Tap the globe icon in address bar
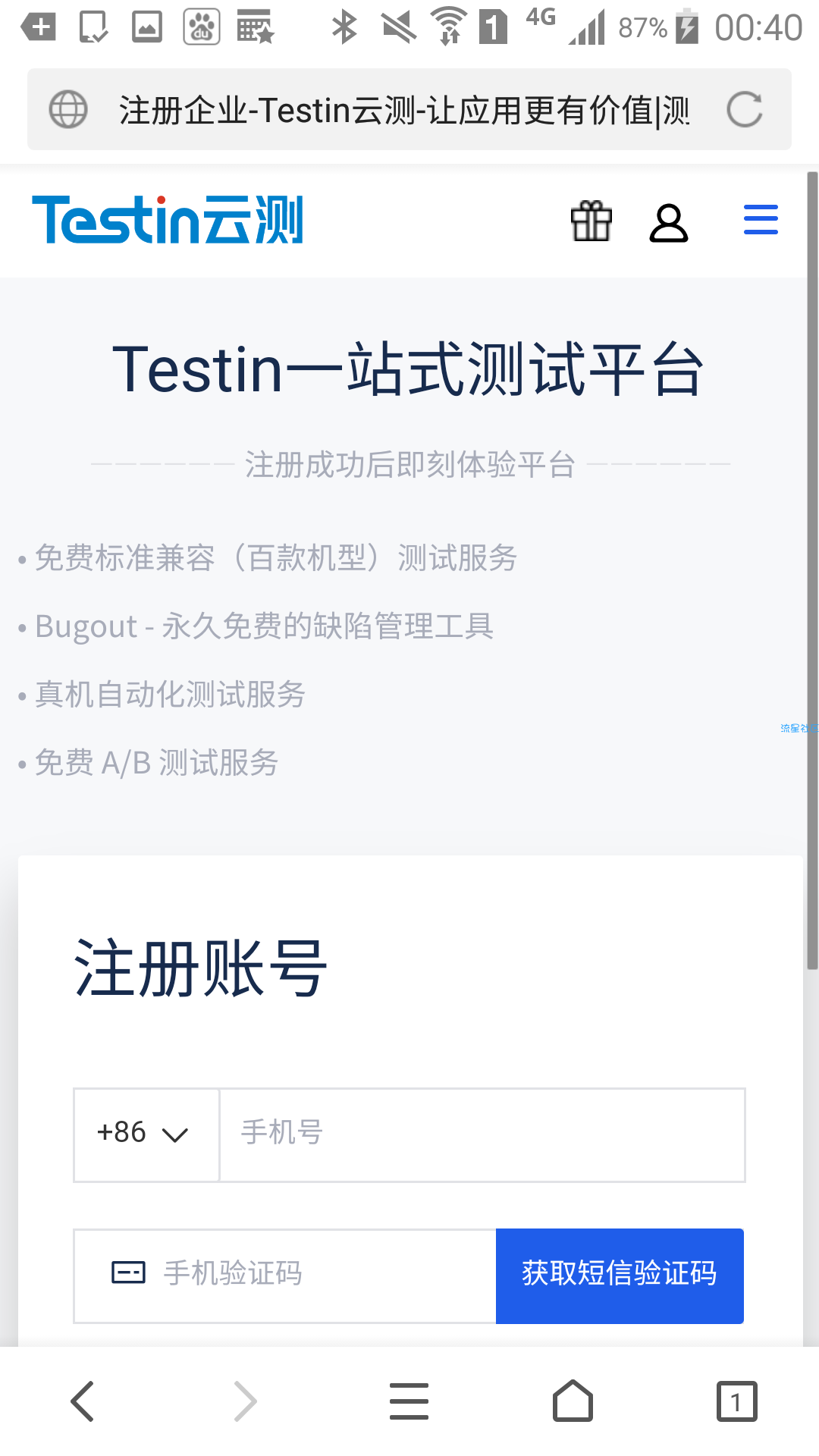The image size is (819, 1456). tap(68, 109)
